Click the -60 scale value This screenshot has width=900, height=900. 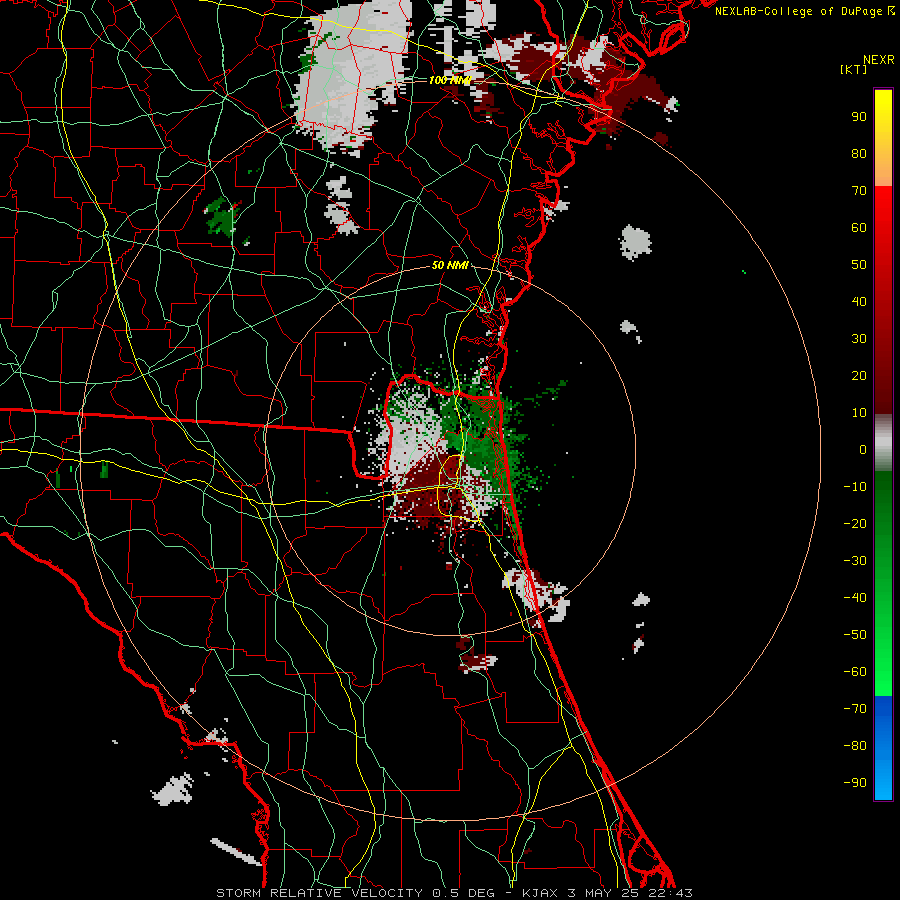pos(855,672)
